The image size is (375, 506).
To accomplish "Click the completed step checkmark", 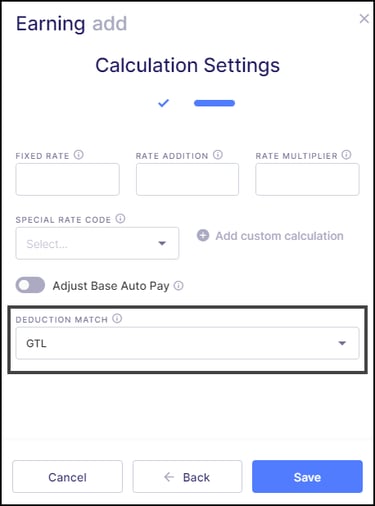I will (x=163, y=103).
